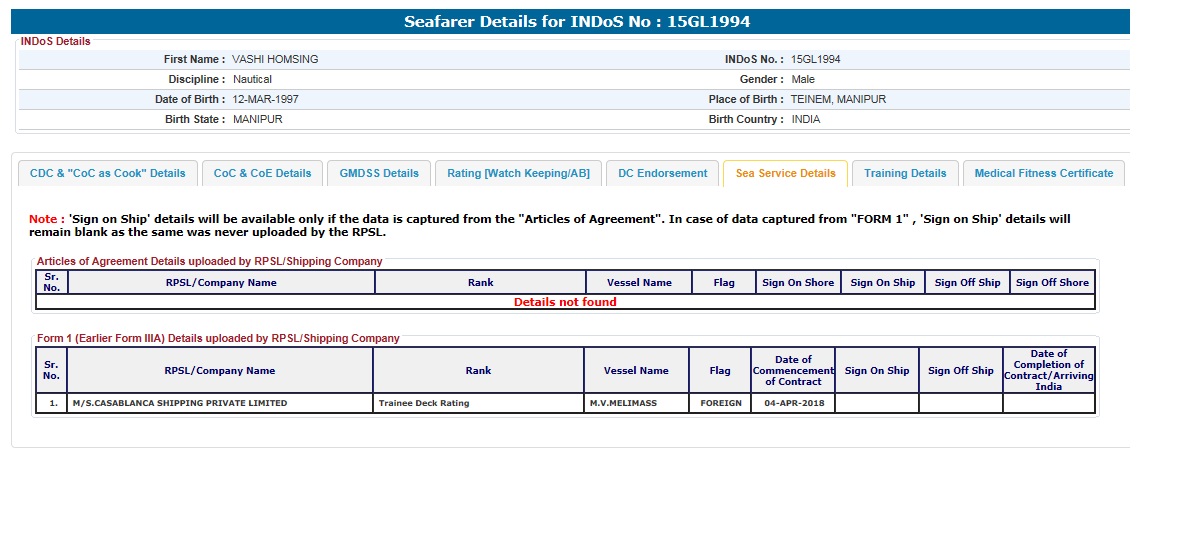
Task: Click the red 'Details not found' message
Action: pos(565,302)
